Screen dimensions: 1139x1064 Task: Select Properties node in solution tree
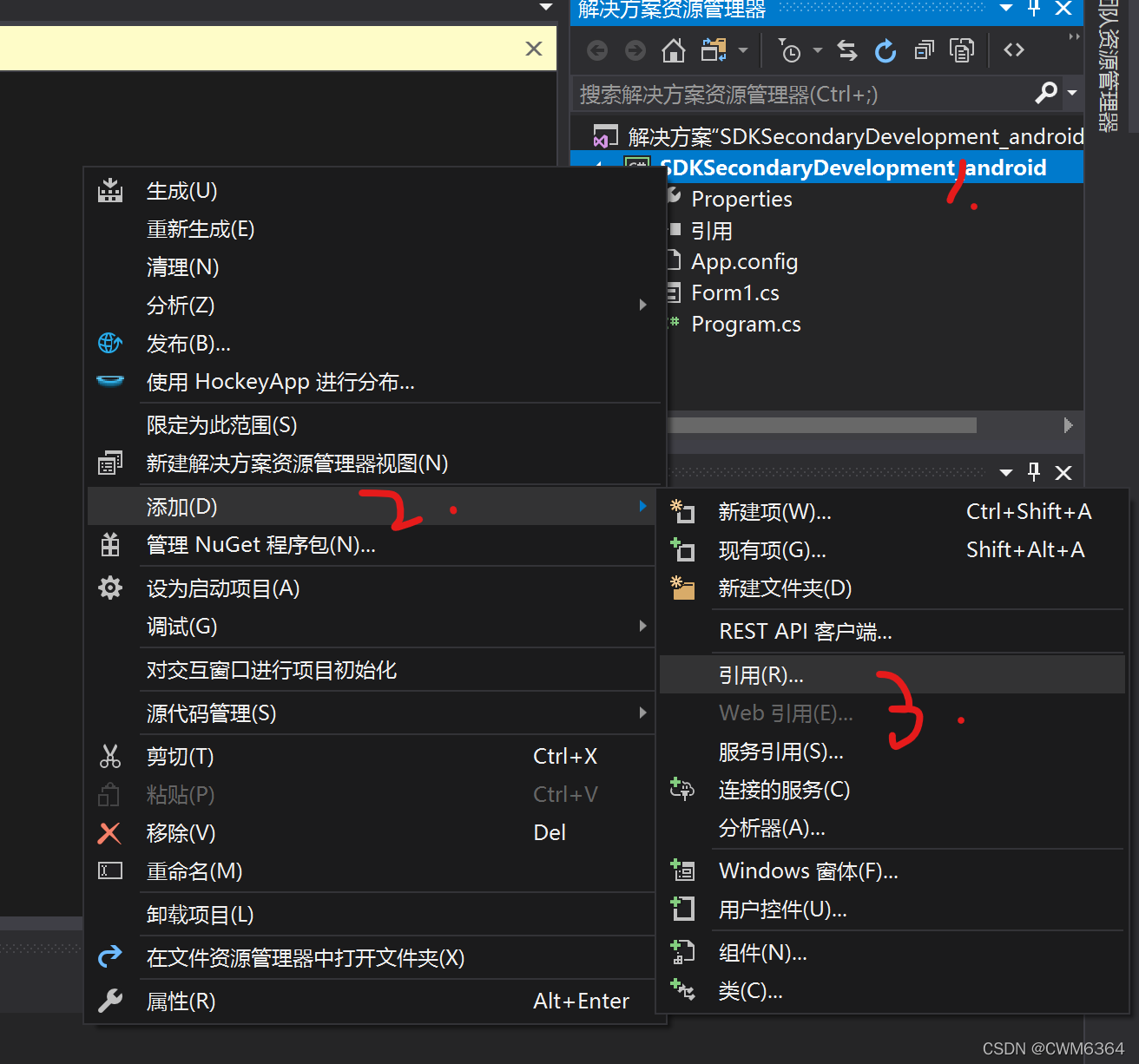[x=741, y=200]
